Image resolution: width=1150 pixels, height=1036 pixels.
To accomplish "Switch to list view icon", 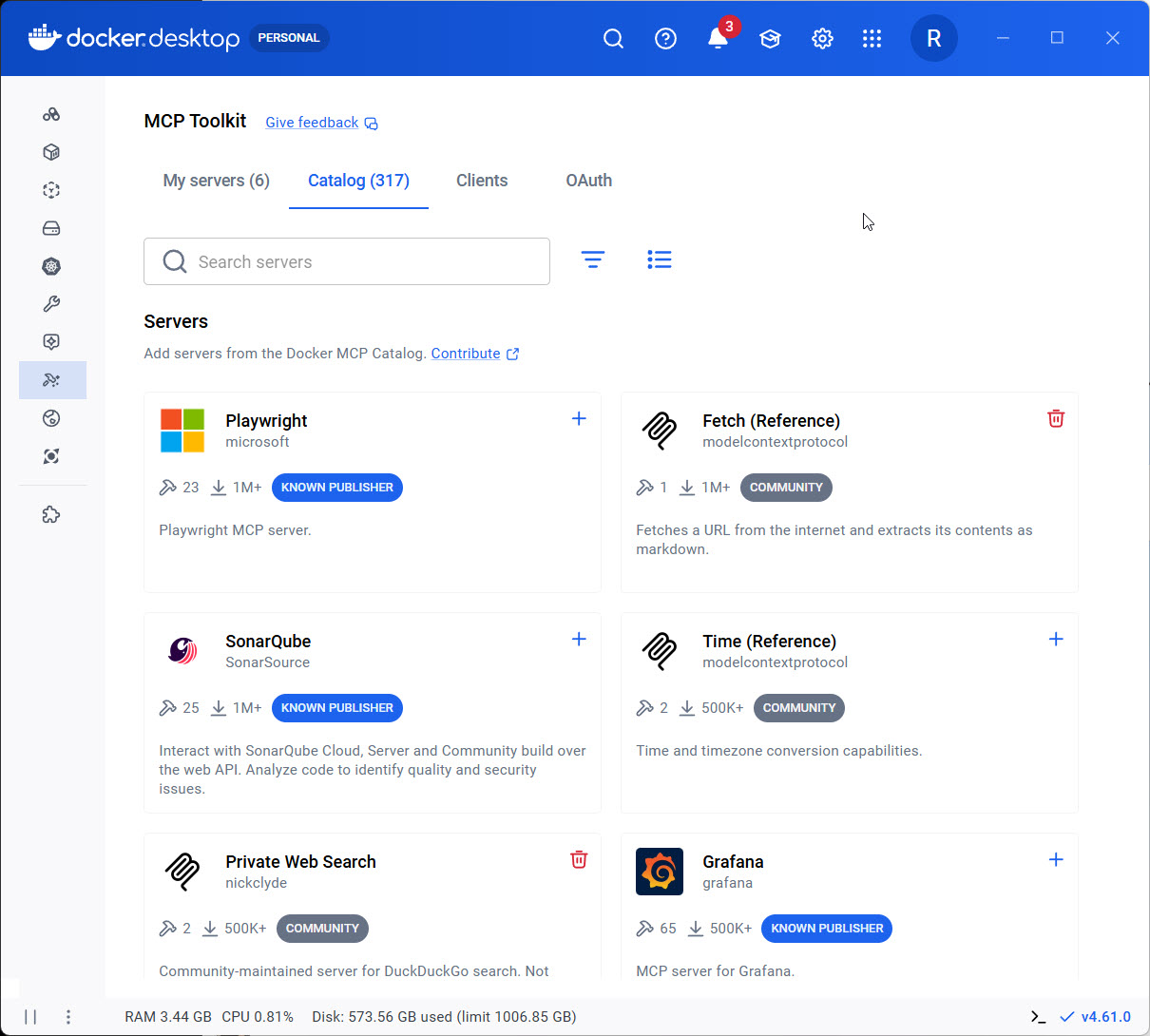I will [660, 259].
